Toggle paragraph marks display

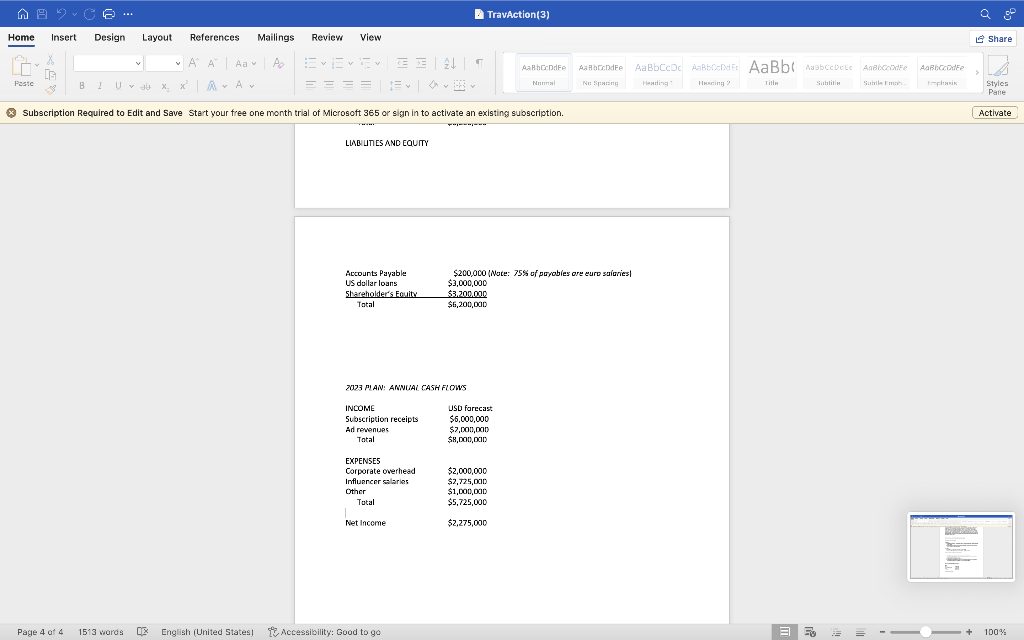pos(479,63)
